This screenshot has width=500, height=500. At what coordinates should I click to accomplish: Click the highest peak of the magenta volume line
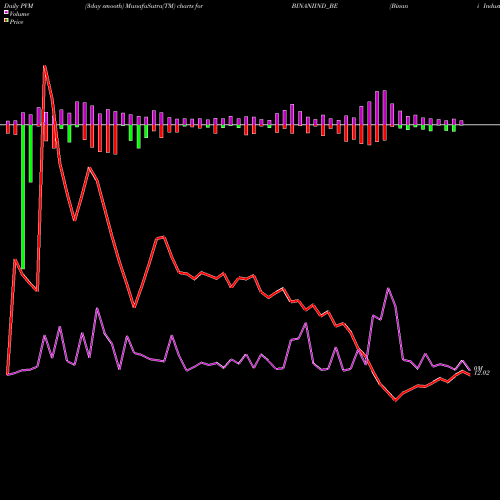[388, 289]
